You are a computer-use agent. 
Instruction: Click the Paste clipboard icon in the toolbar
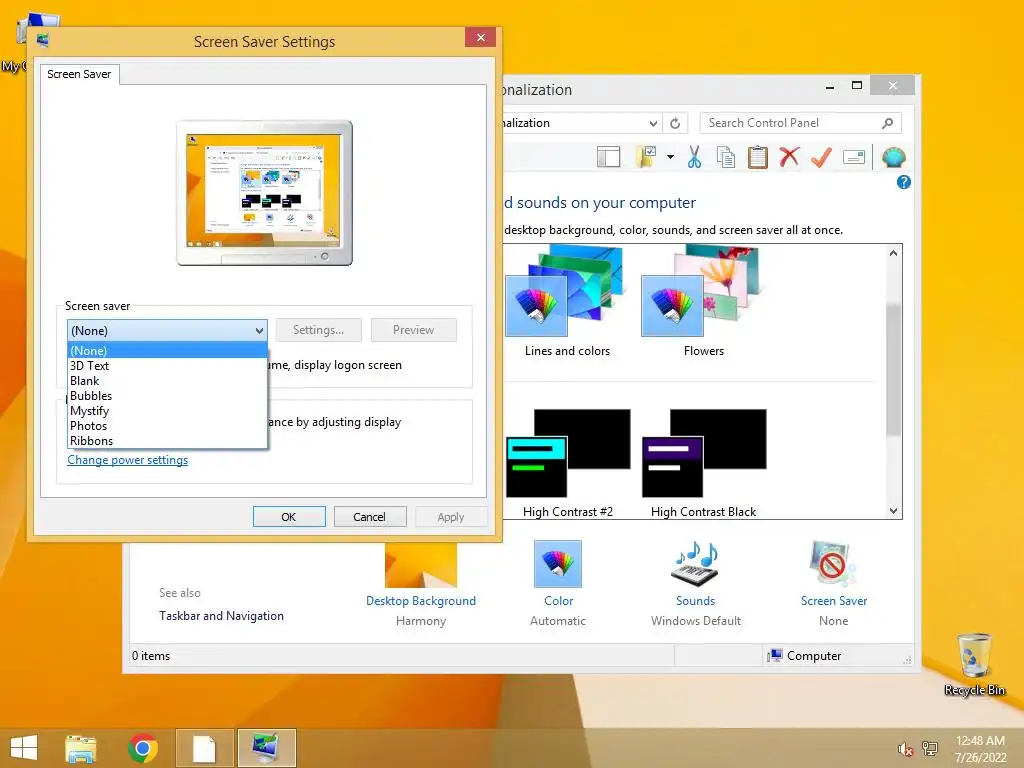[758, 157]
